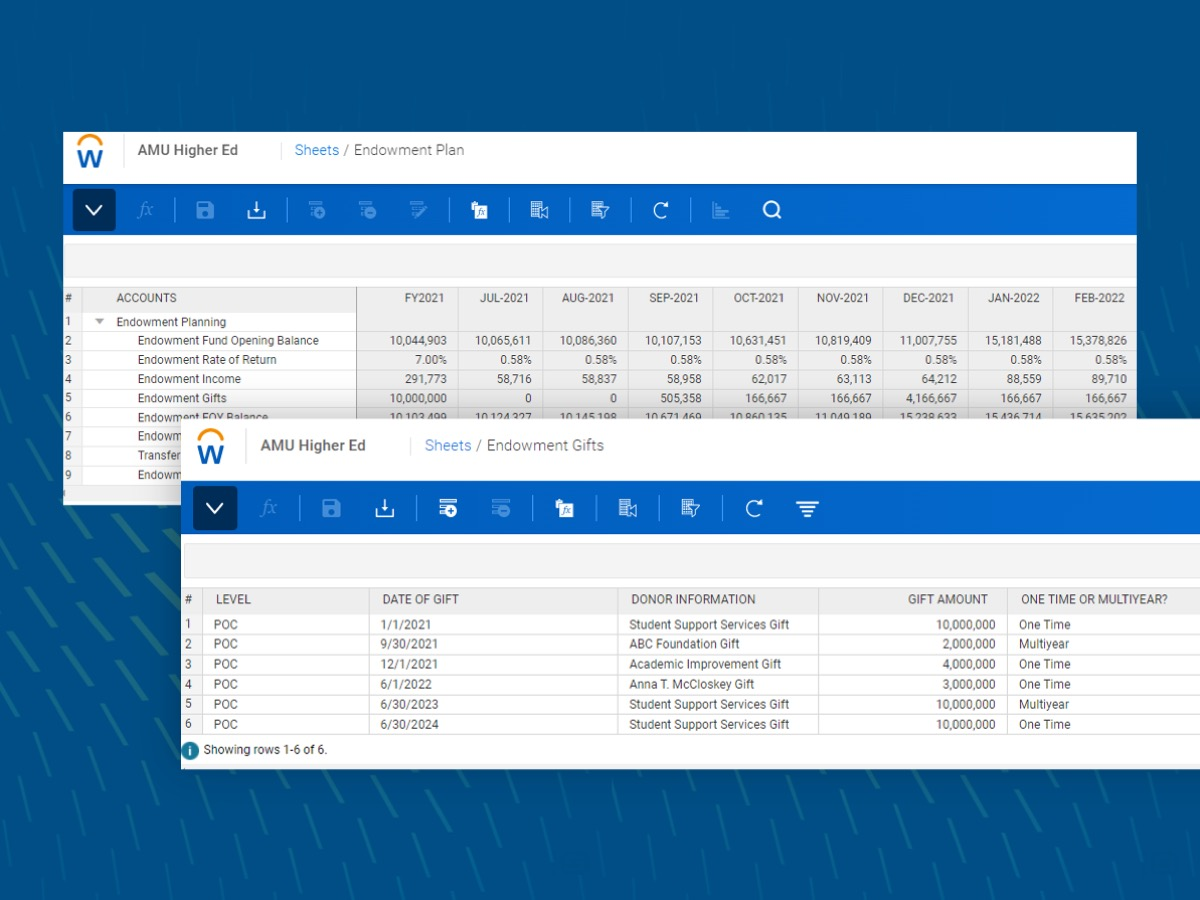Click the Sheets link above the Endowment Gifts table
1200x900 pixels.
click(447, 445)
